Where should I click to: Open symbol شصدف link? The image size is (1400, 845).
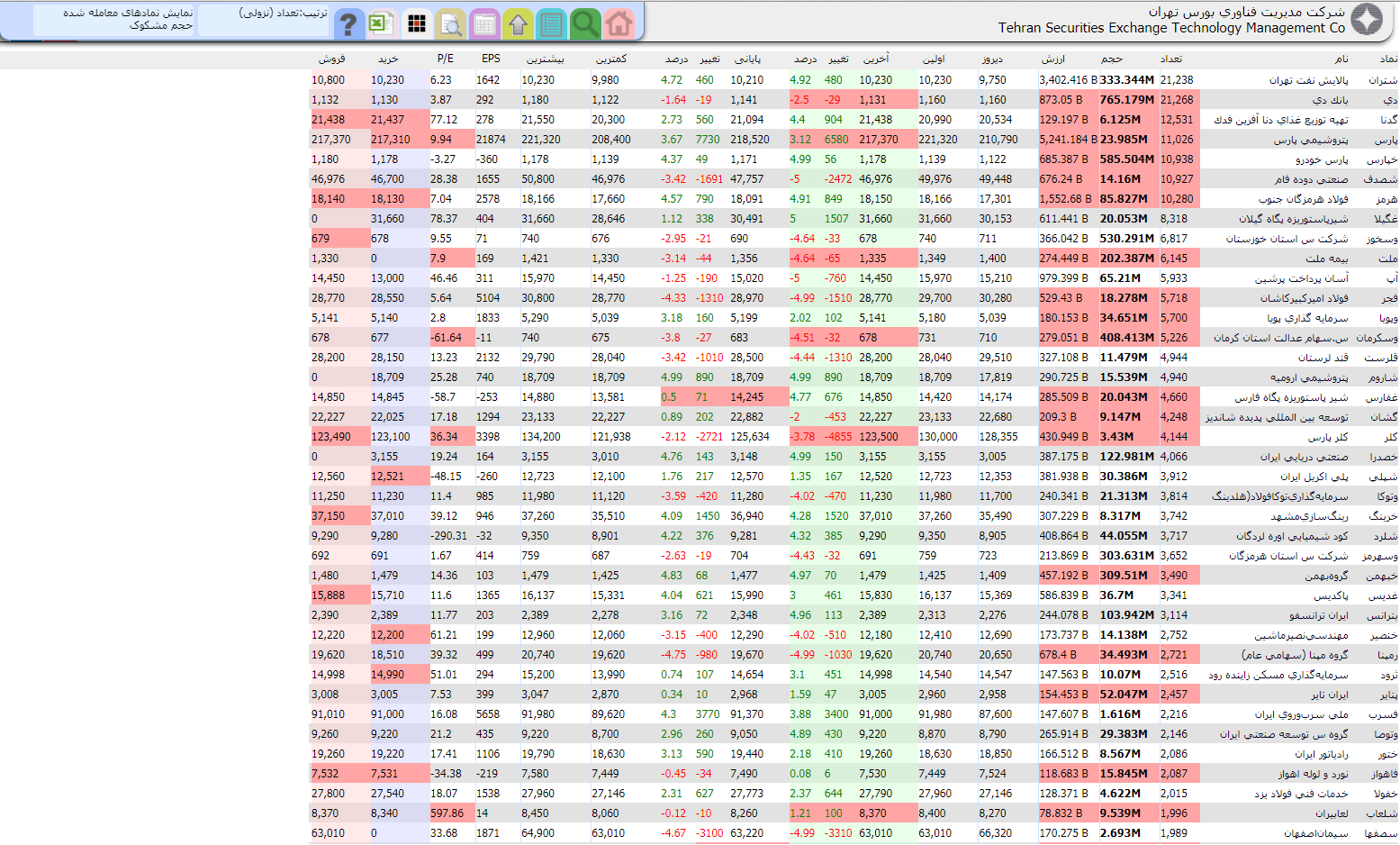[x=1380, y=179]
